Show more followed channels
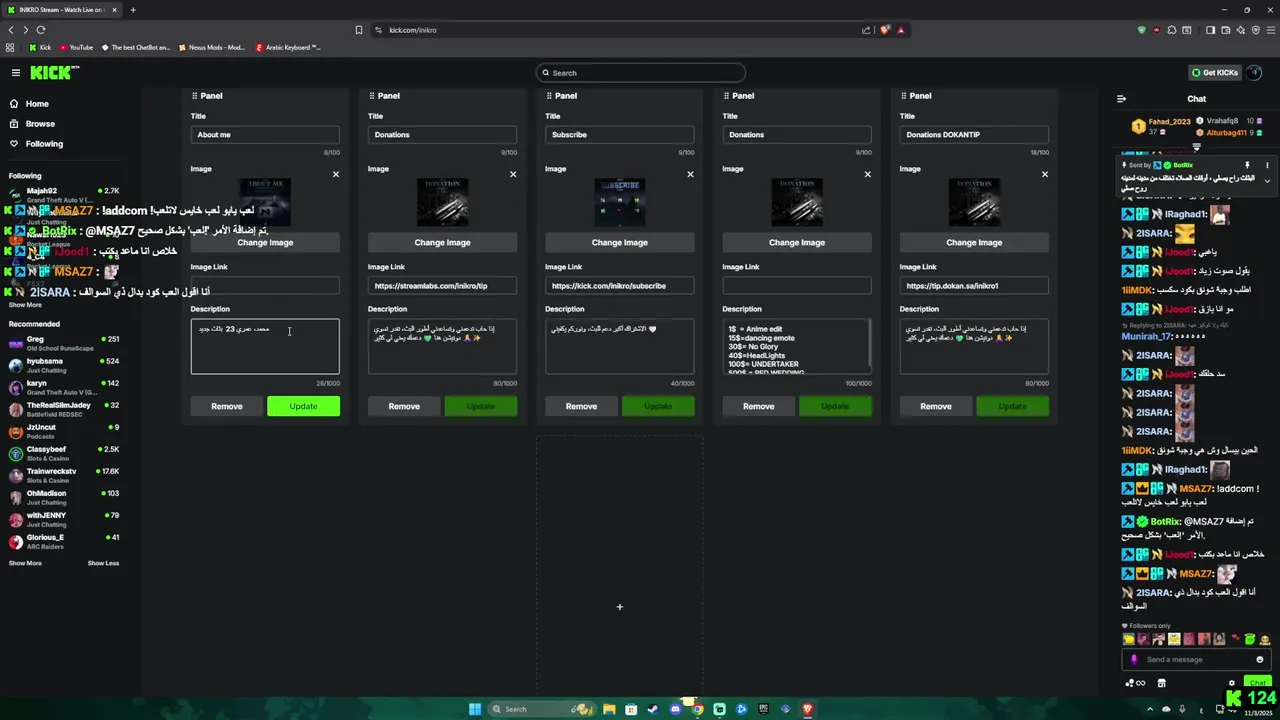 25,305
